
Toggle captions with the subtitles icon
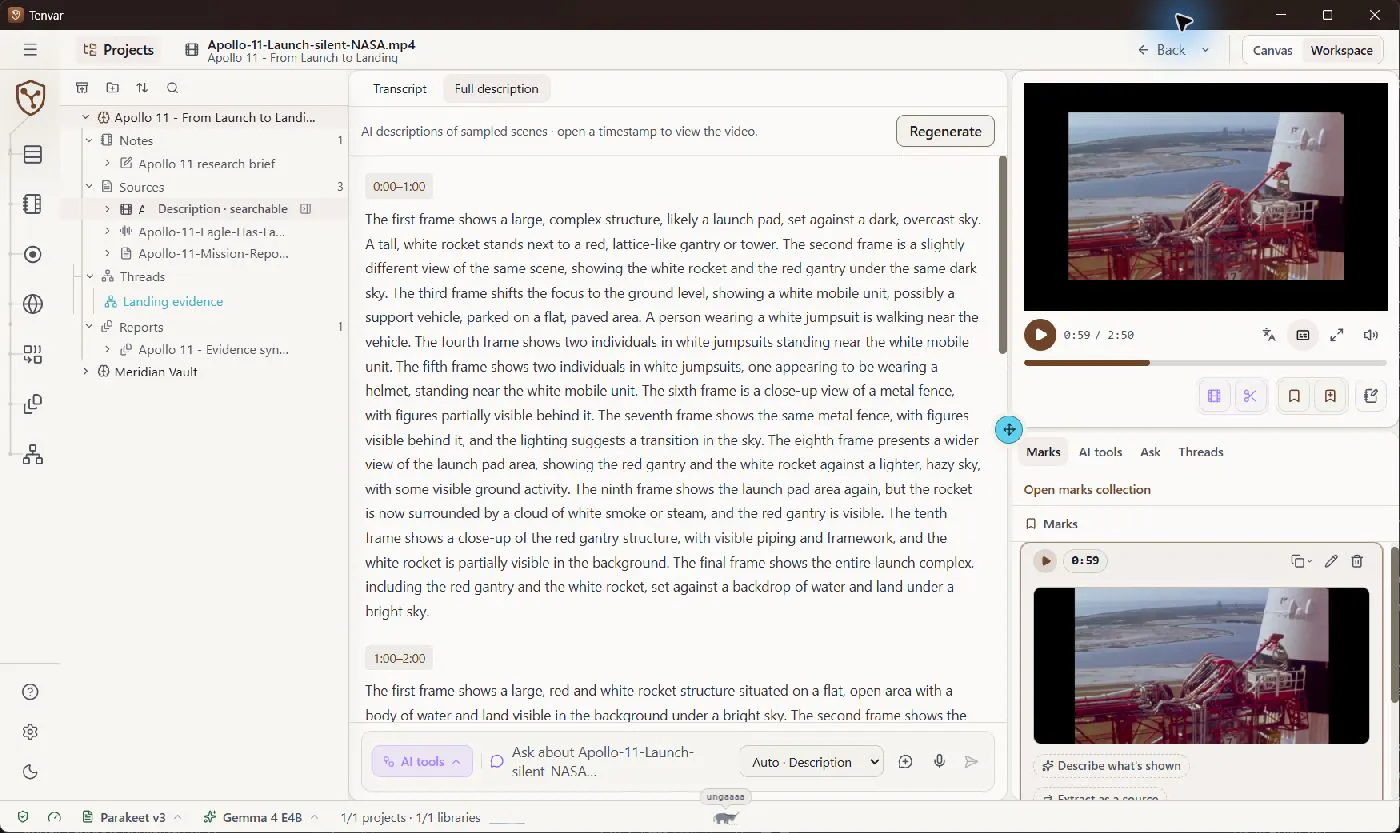pos(1302,335)
